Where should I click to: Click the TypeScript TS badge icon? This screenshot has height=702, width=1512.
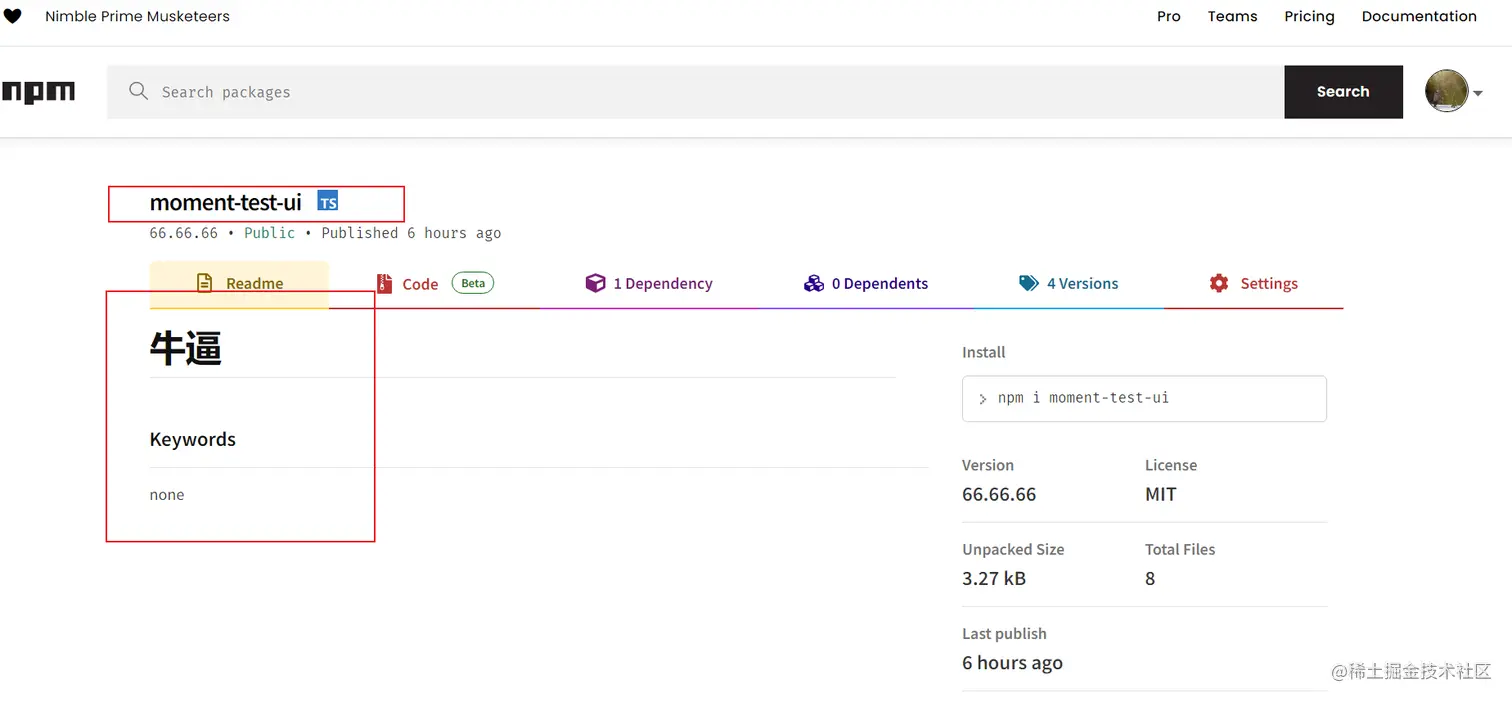(328, 201)
